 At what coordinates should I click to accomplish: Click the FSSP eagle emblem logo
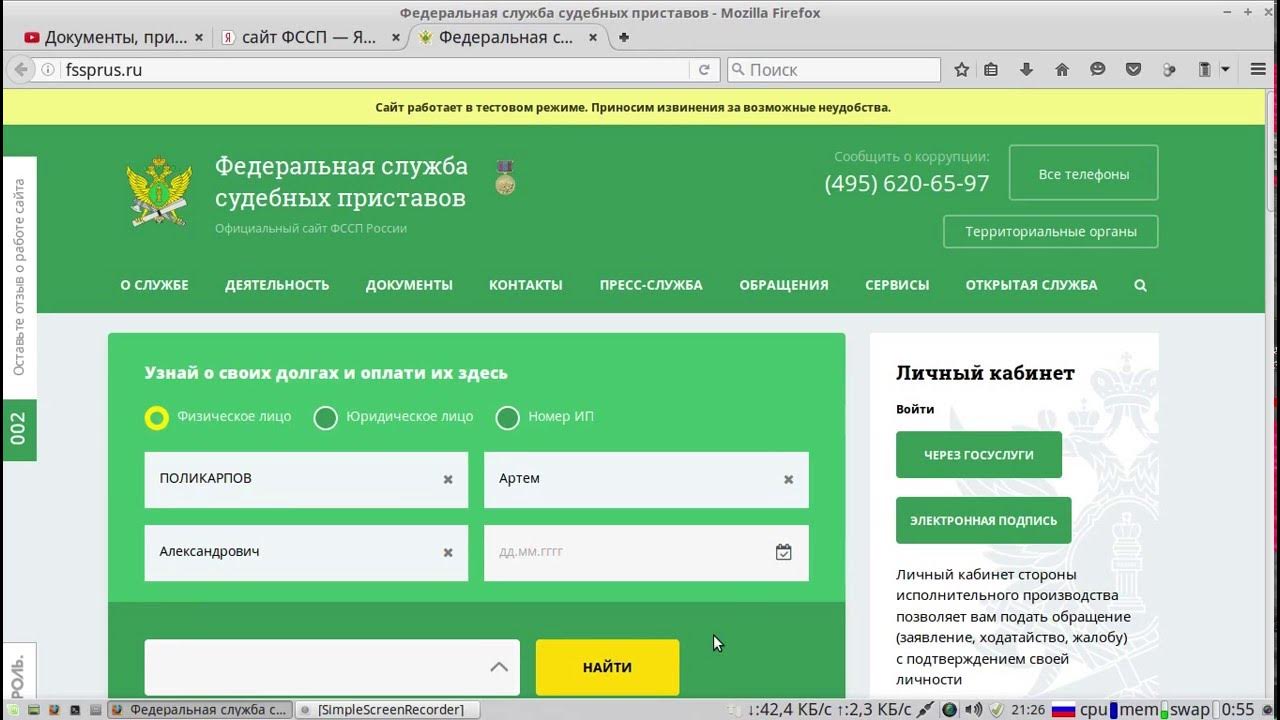click(x=159, y=190)
